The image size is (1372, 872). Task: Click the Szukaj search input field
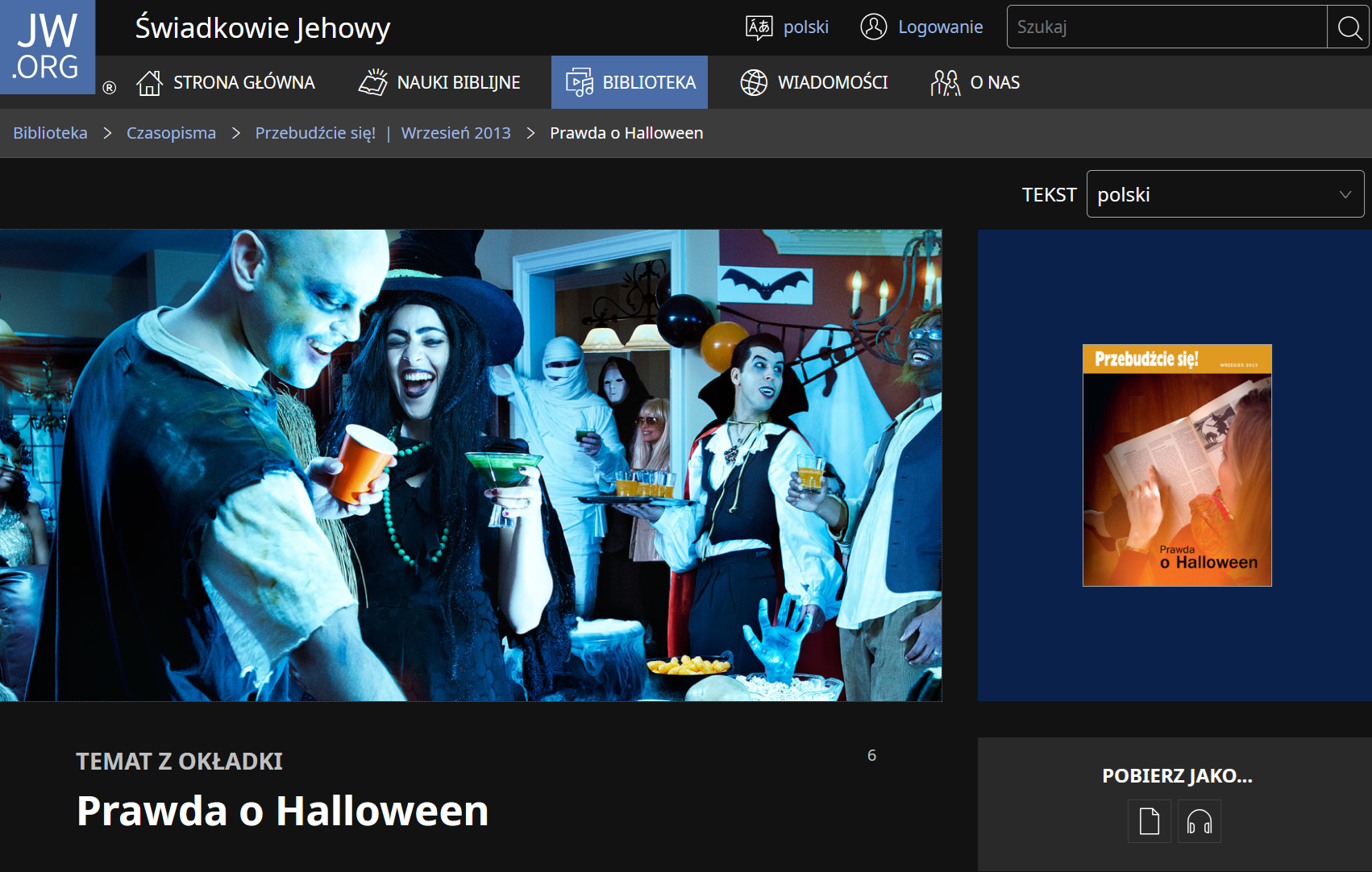(1166, 27)
